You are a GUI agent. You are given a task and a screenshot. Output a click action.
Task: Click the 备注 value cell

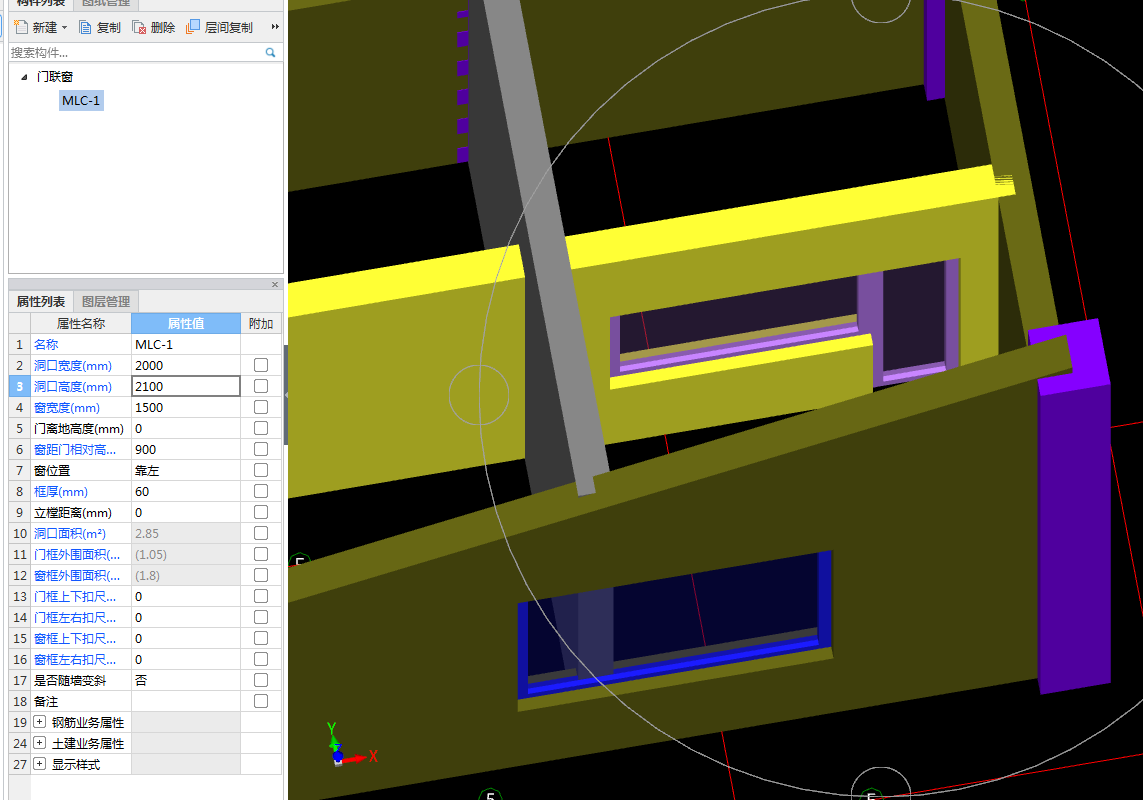[186, 702]
